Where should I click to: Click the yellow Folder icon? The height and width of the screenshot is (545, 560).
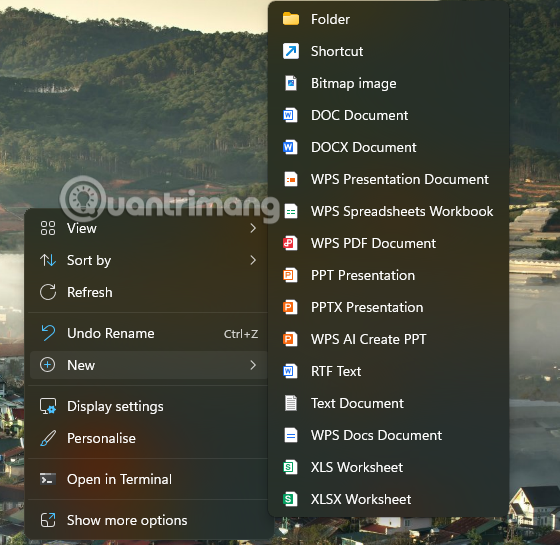pos(291,19)
